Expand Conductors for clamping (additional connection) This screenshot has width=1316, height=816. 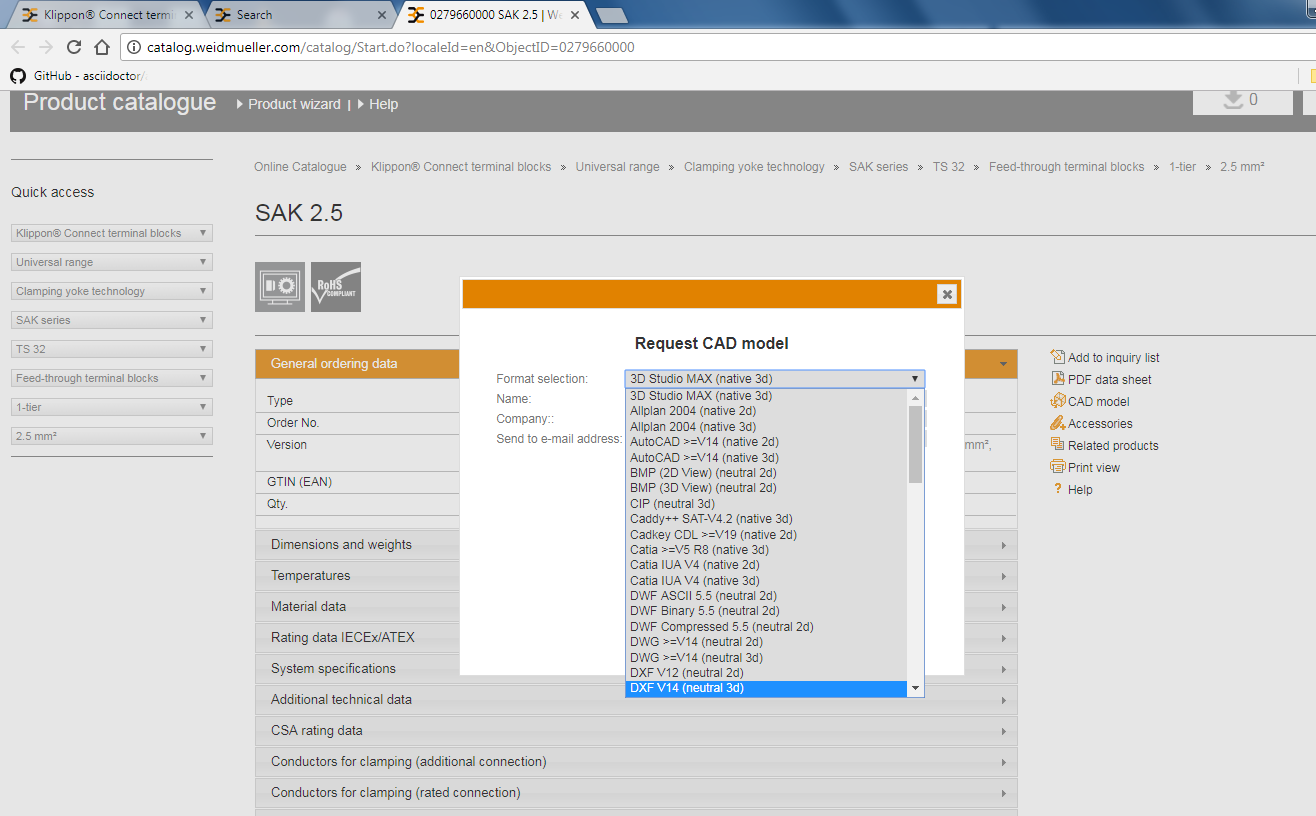tap(636, 762)
